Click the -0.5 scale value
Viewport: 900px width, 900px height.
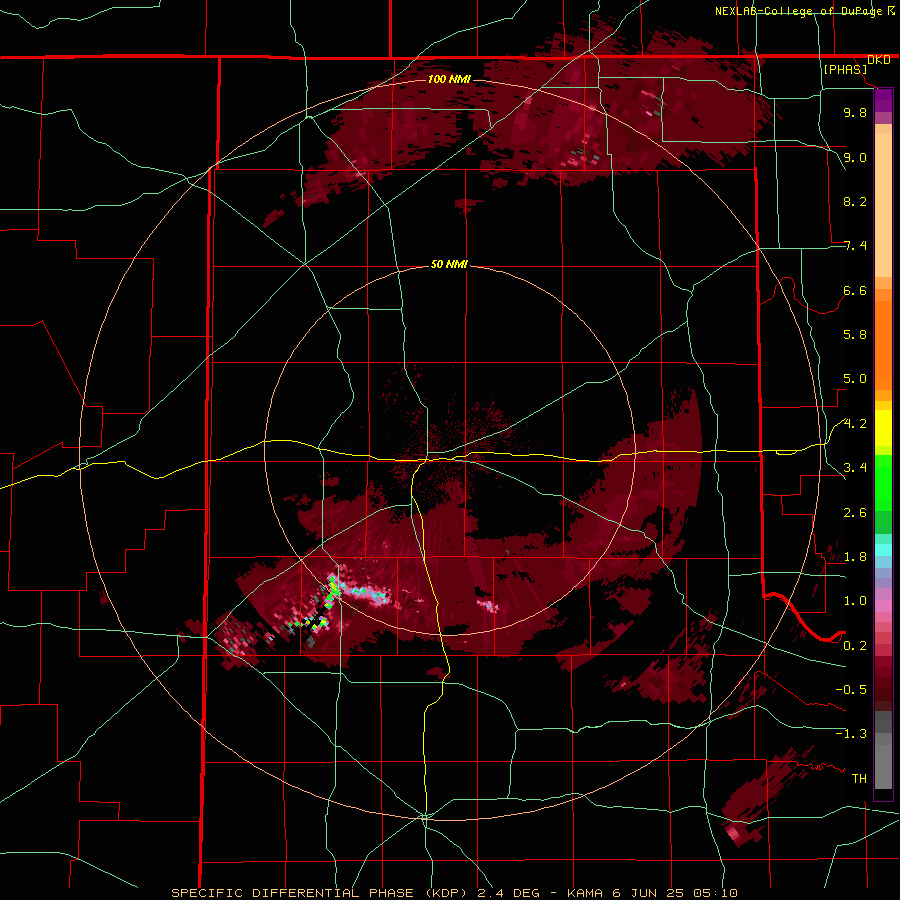click(x=851, y=690)
